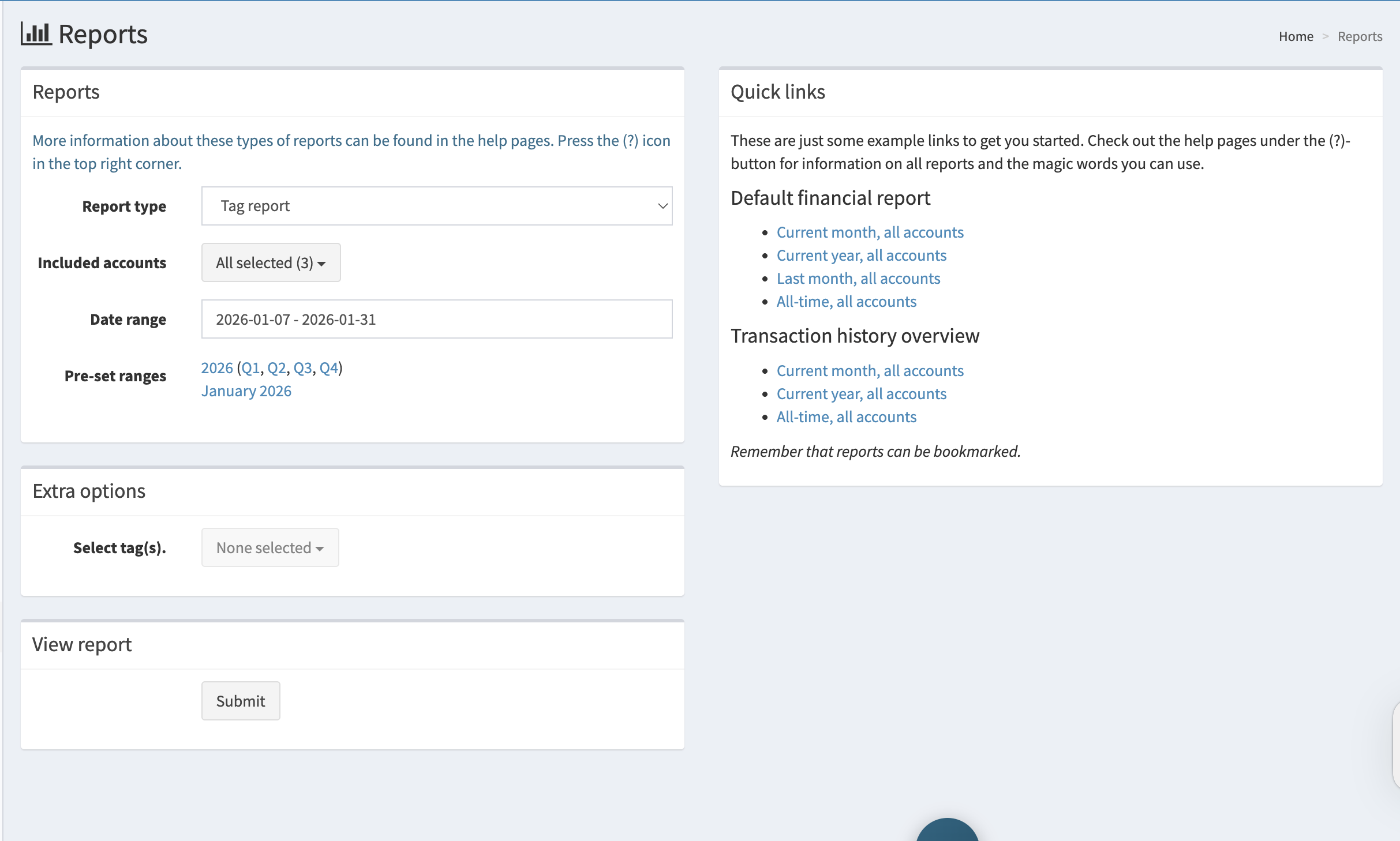The width and height of the screenshot is (1400, 841).
Task: Open 'Last month, all accounts' report
Action: pyautogui.click(x=858, y=278)
